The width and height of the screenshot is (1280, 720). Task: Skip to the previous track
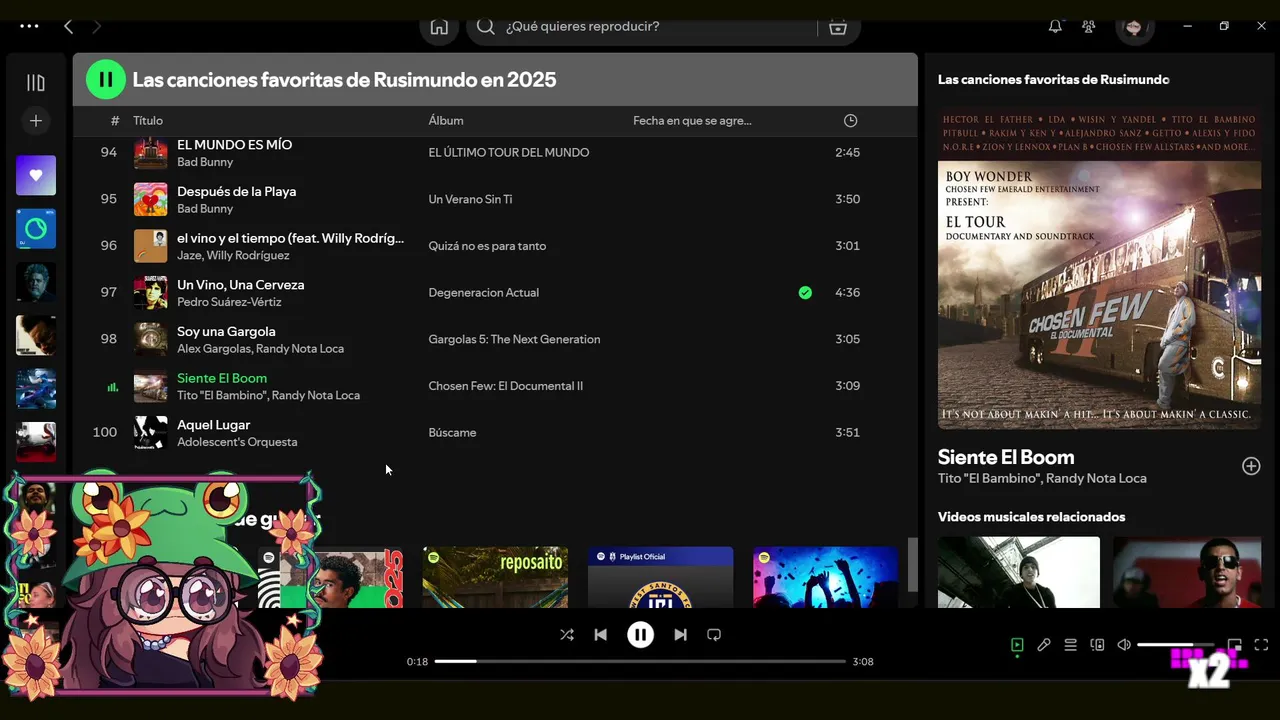600,635
